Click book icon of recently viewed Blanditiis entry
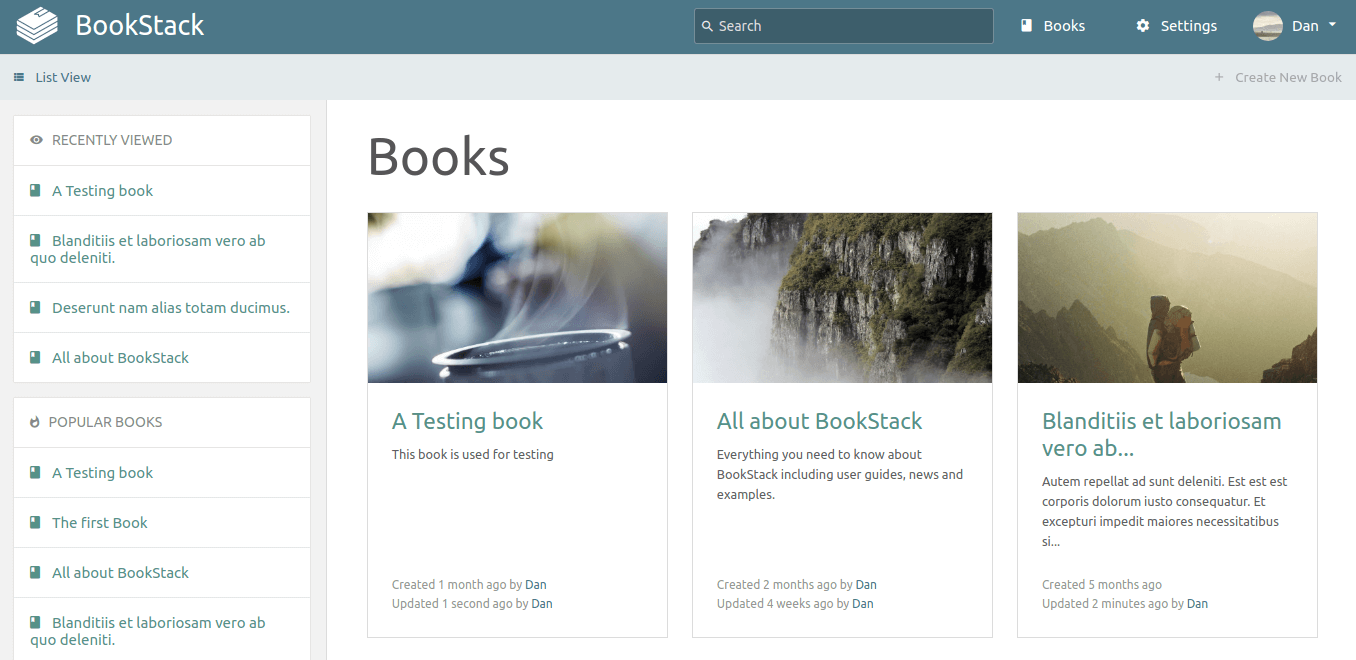Viewport: 1356px width, 660px height. 36,240
